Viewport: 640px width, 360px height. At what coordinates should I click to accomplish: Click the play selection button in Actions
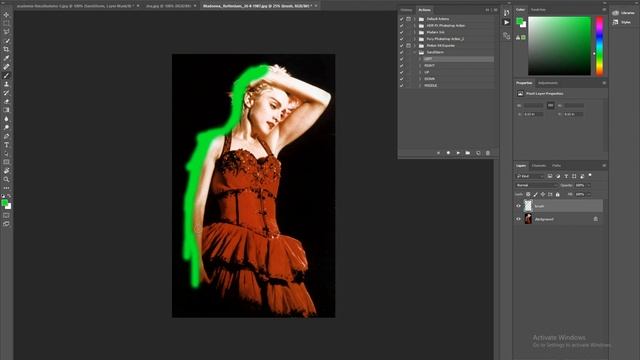pos(458,153)
